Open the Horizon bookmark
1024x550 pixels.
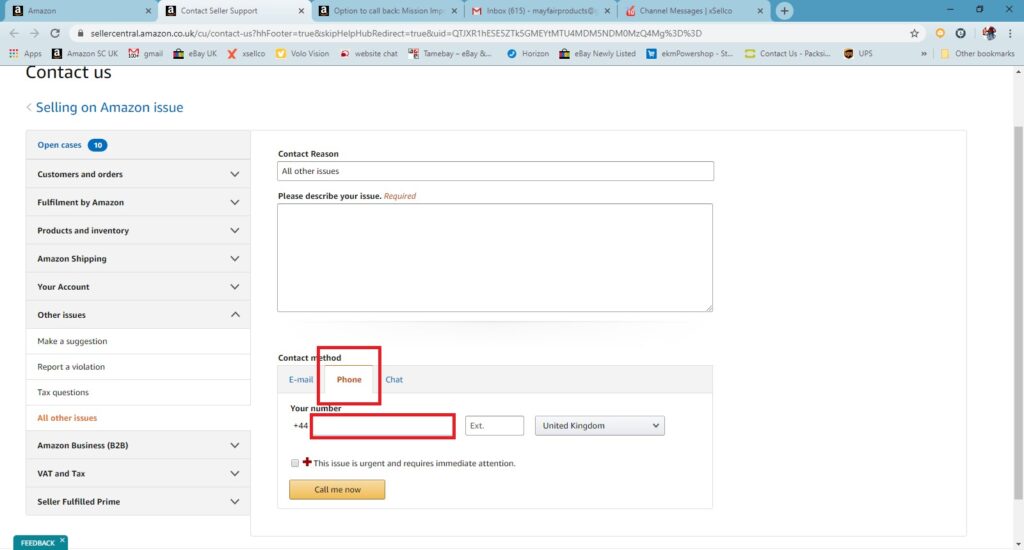528,54
